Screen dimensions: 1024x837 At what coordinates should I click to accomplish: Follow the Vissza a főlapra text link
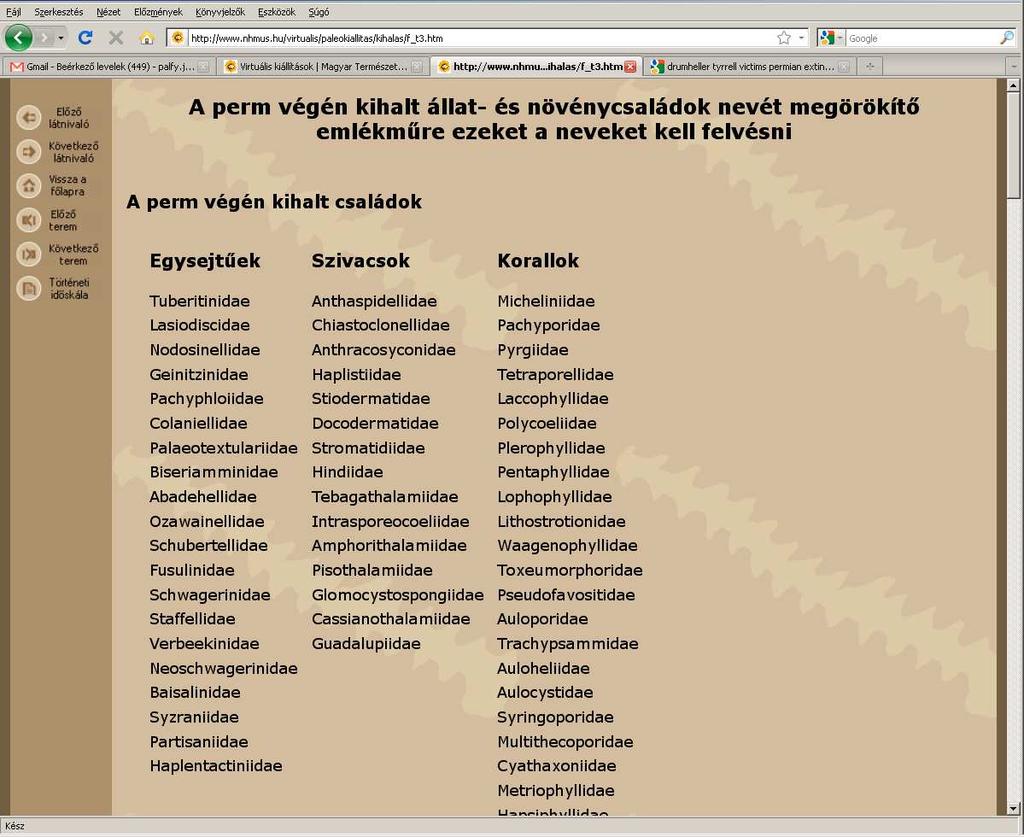tap(67, 185)
